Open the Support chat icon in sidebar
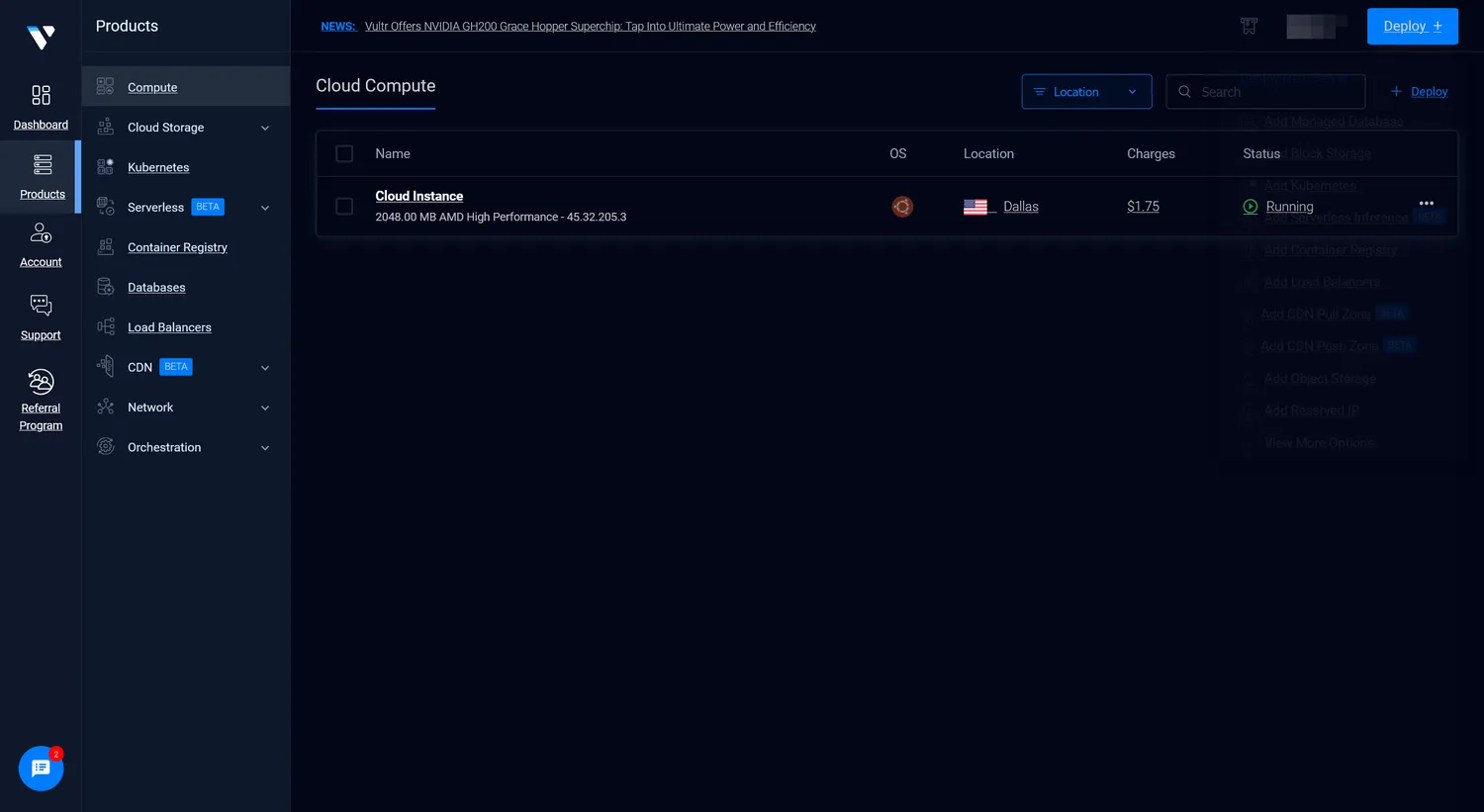Image resolution: width=1484 pixels, height=812 pixels. click(41, 306)
